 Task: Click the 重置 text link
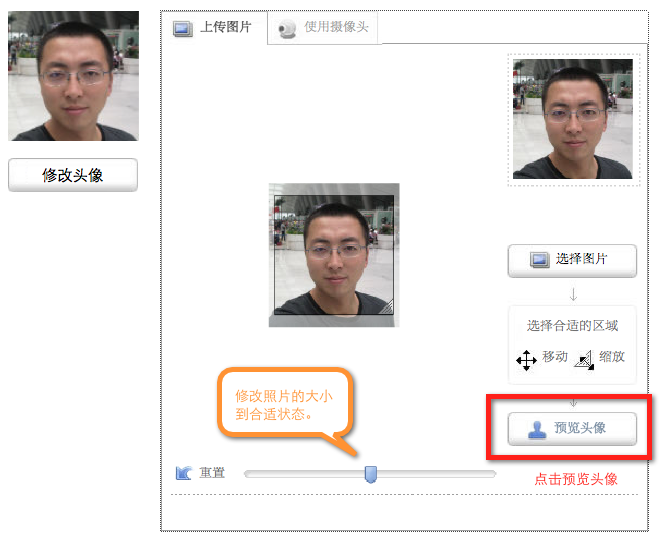click(212, 473)
